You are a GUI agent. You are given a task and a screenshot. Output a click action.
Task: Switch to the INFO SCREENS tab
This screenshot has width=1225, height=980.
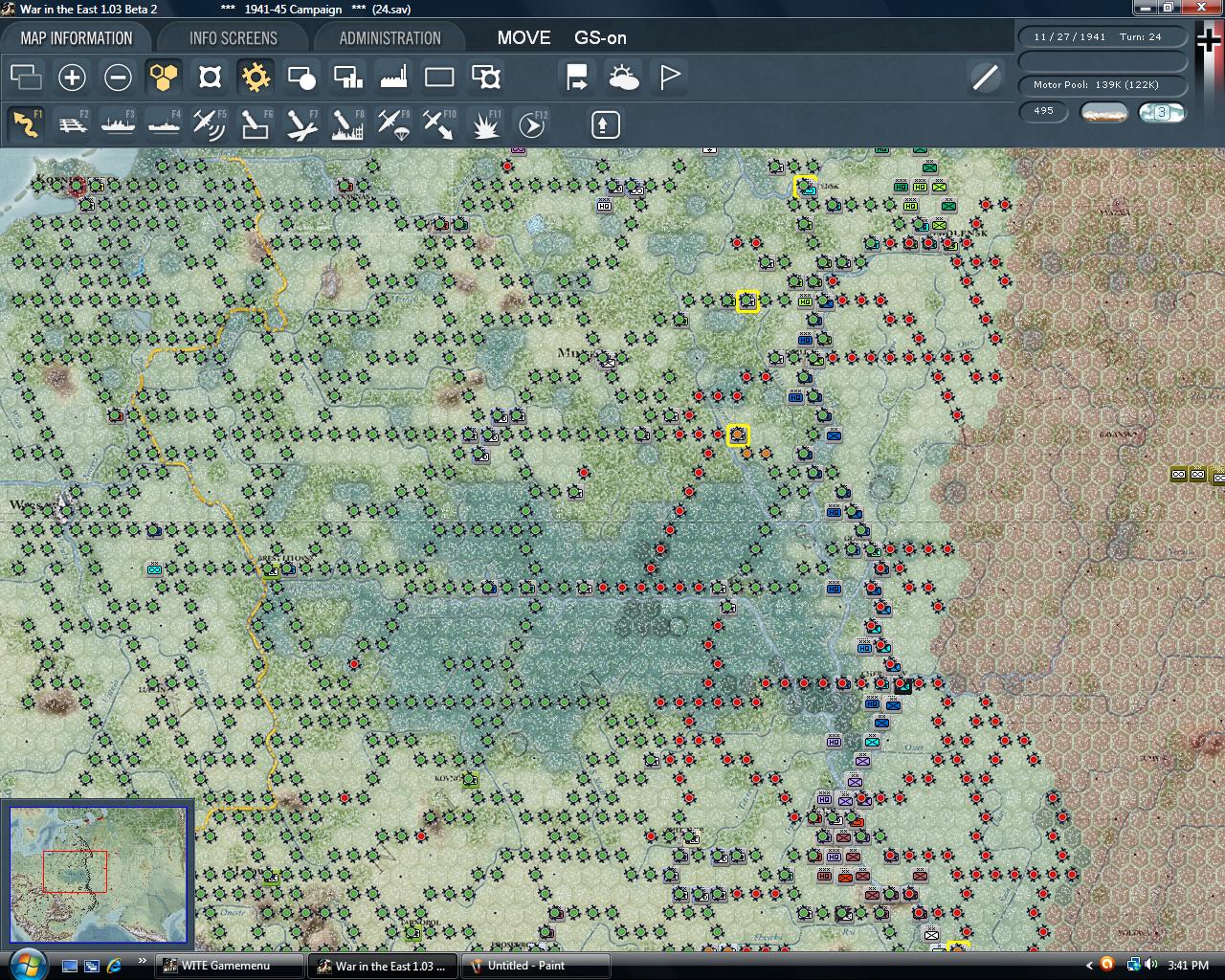click(x=234, y=38)
